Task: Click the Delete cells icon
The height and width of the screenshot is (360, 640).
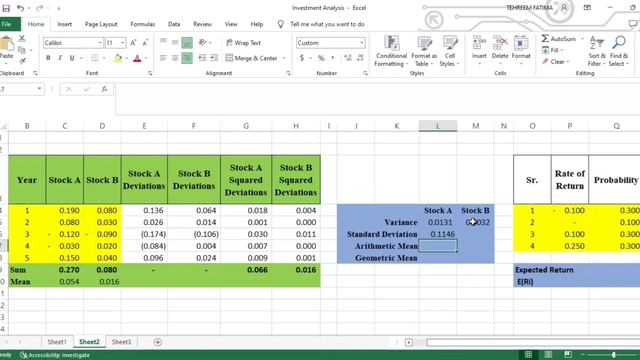Action: [500, 43]
